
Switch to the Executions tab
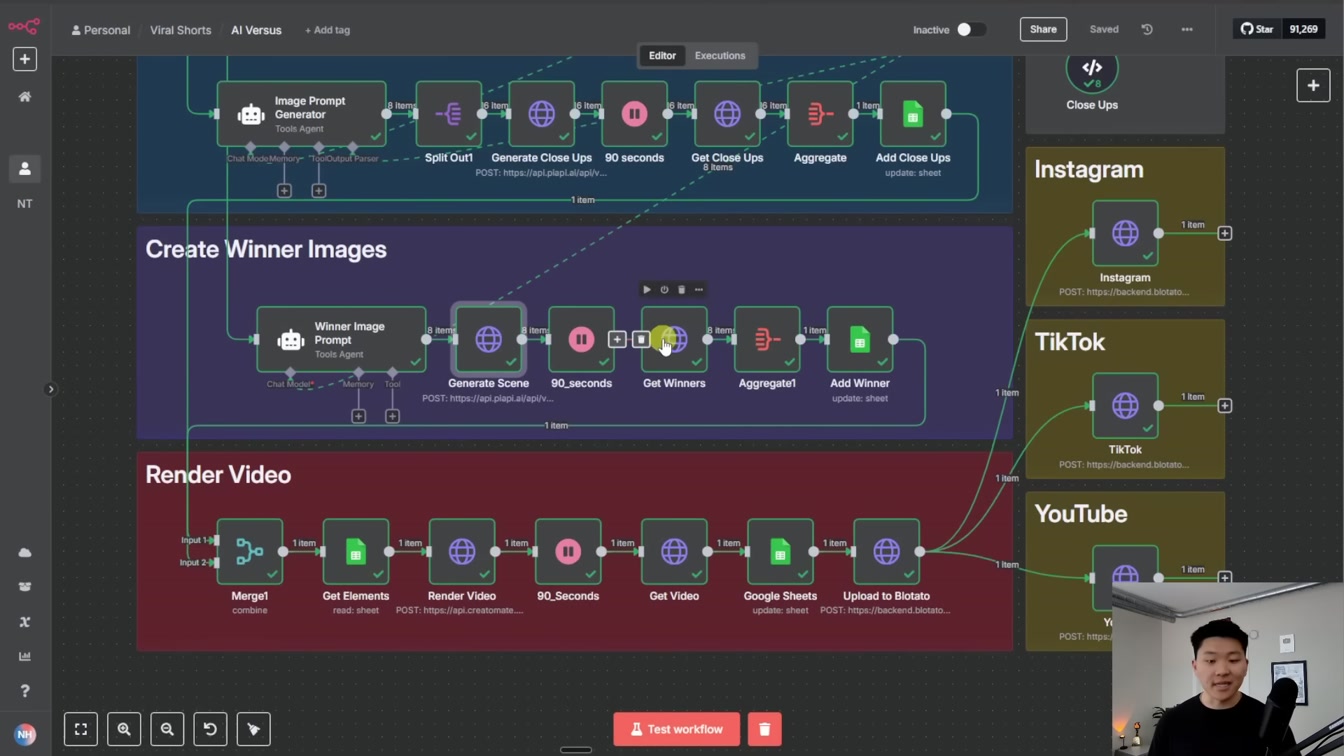720,56
